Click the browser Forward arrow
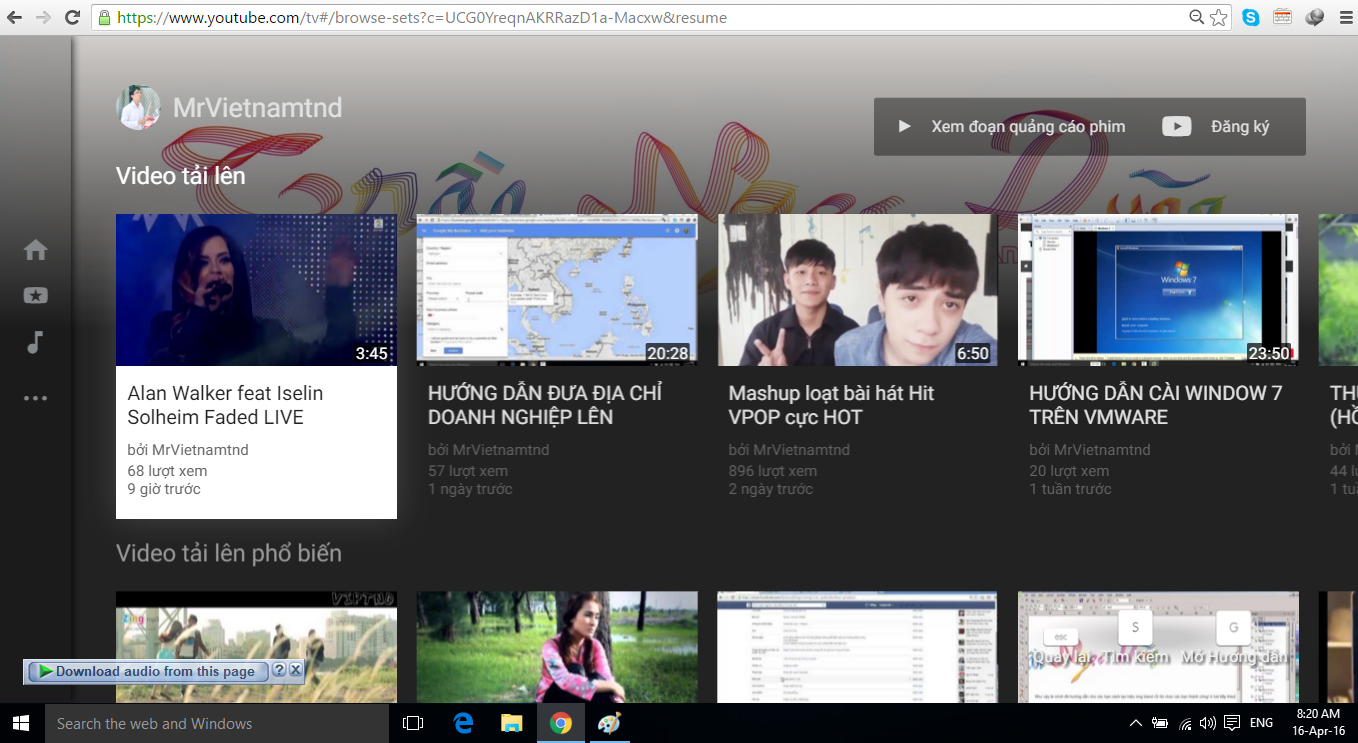 point(43,17)
